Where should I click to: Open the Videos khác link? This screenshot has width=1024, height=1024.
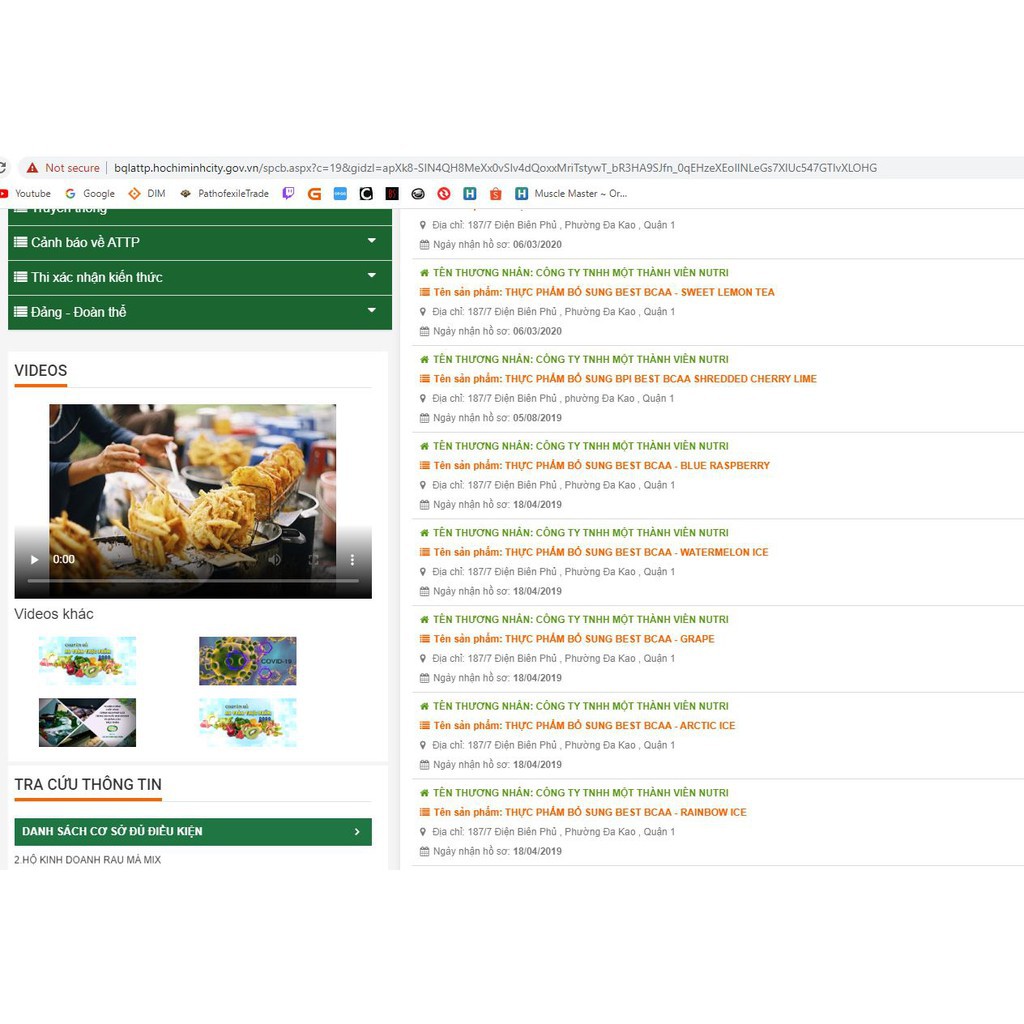(54, 614)
